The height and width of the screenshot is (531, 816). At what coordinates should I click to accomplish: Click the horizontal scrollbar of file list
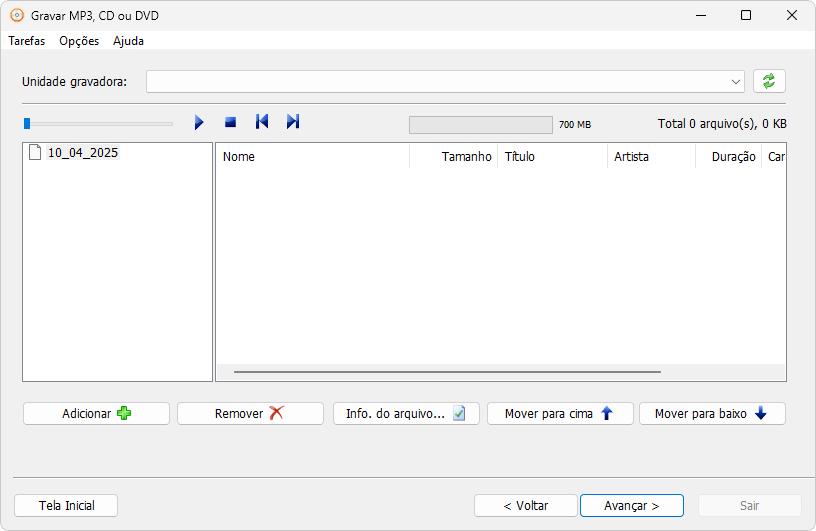pyautogui.click(x=447, y=372)
